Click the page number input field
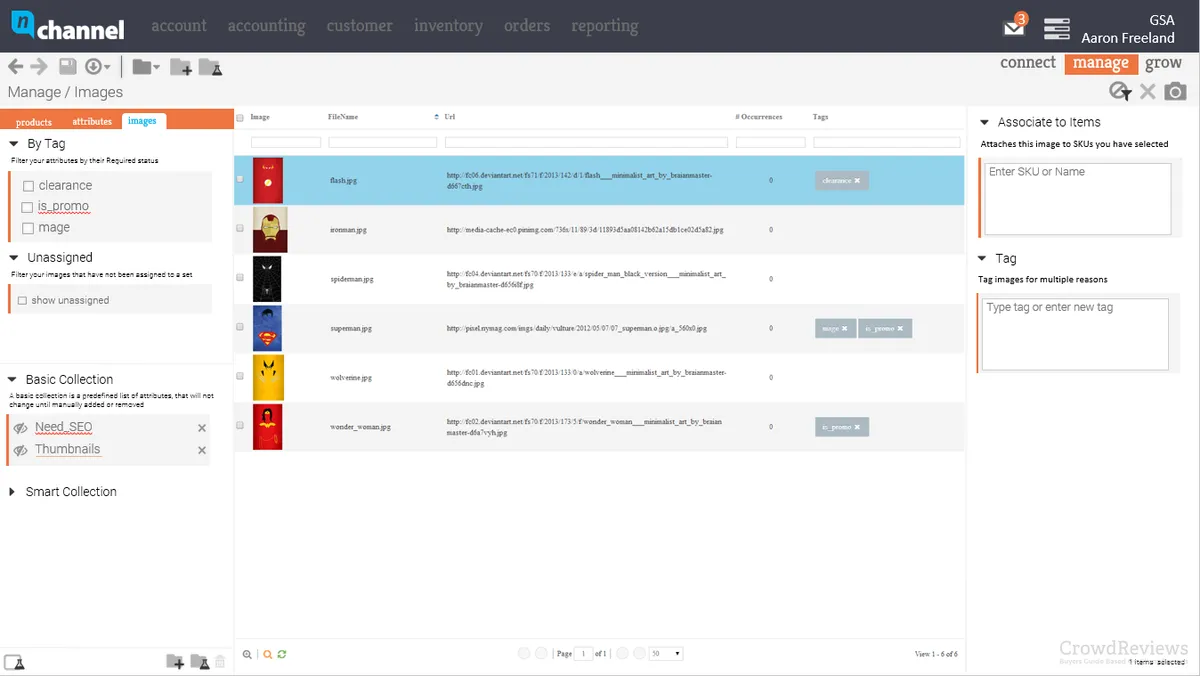The image size is (1200, 676). click(583, 654)
